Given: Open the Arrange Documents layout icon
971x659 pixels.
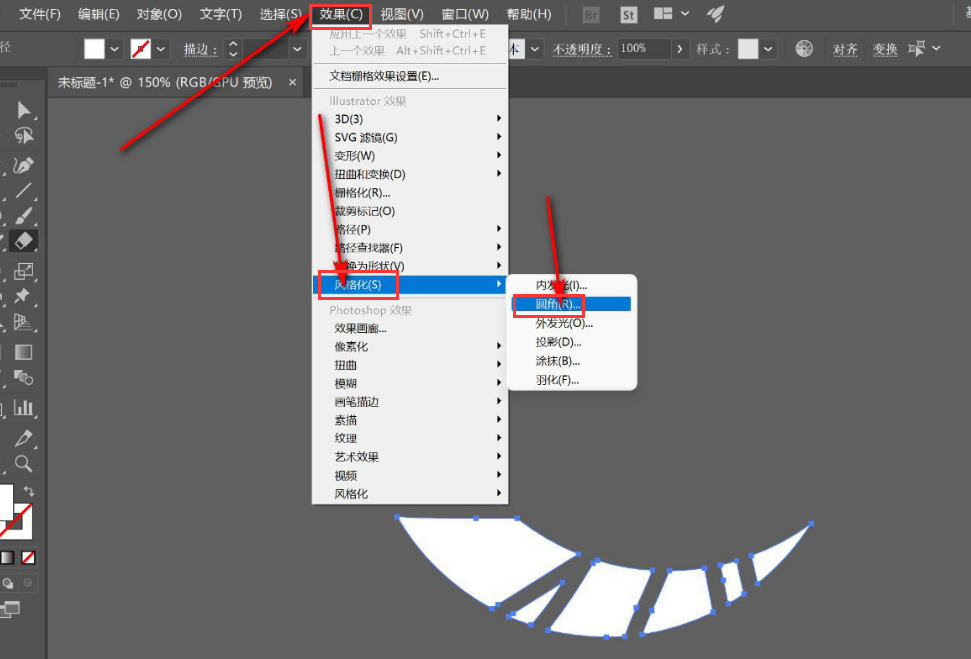Looking at the screenshot, I should [x=661, y=13].
